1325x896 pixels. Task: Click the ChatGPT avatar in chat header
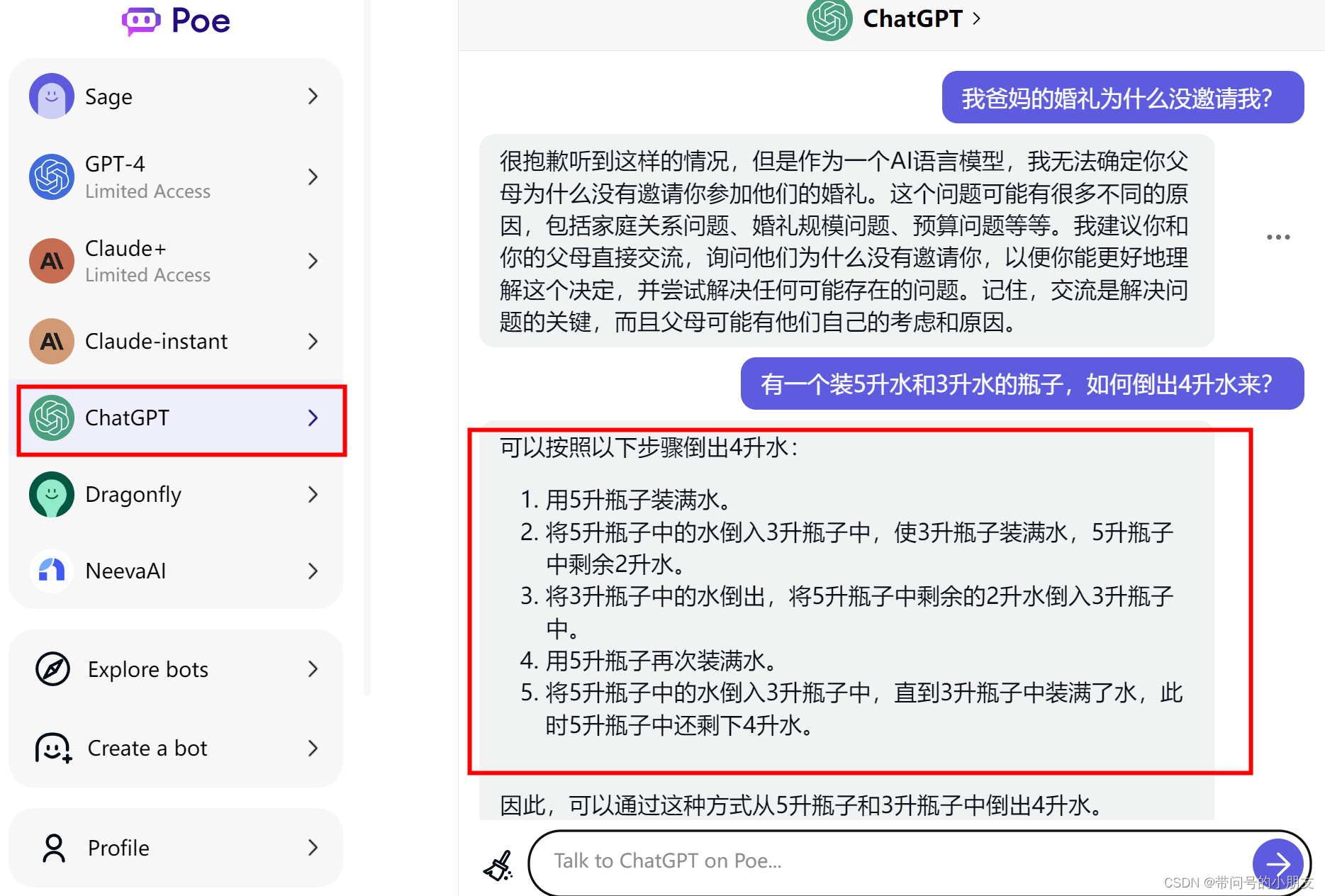point(829,19)
